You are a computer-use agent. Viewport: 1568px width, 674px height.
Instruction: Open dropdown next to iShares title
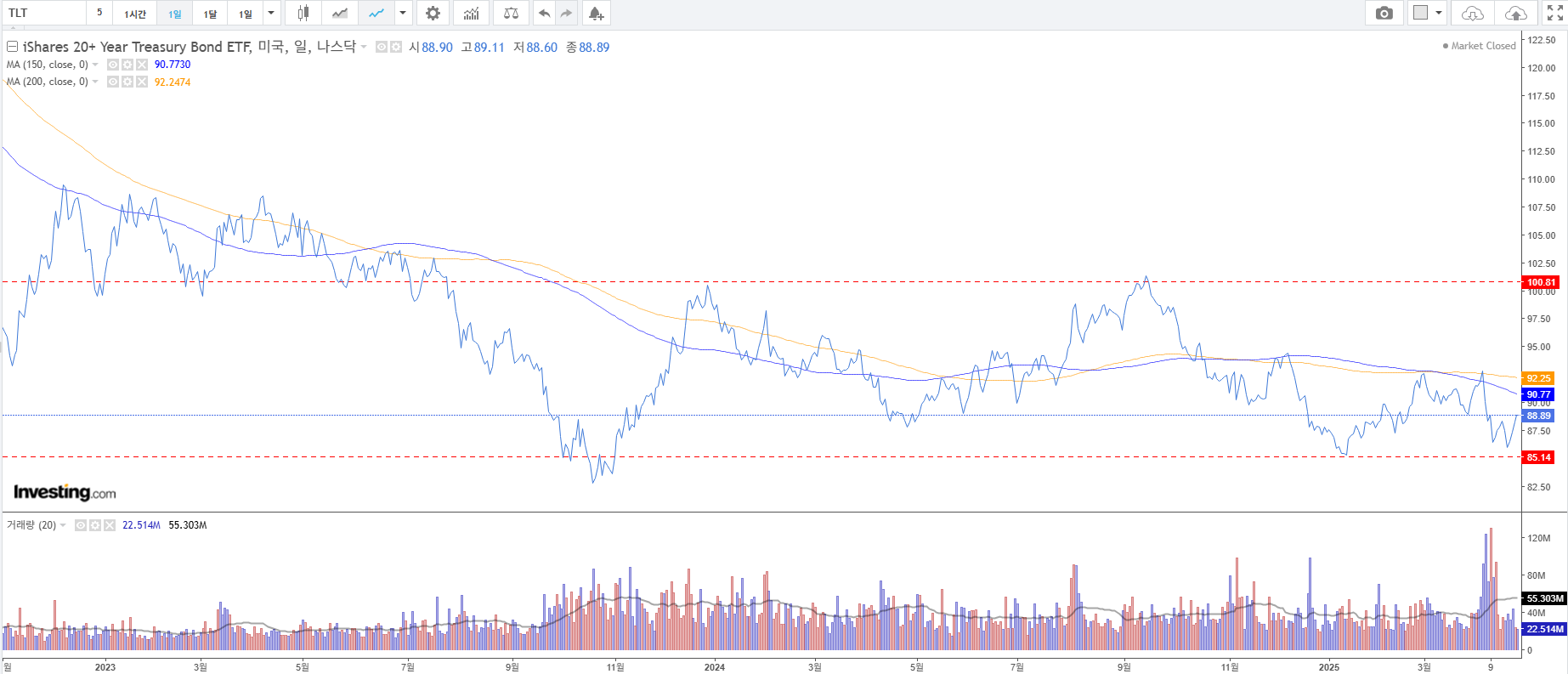(x=364, y=47)
